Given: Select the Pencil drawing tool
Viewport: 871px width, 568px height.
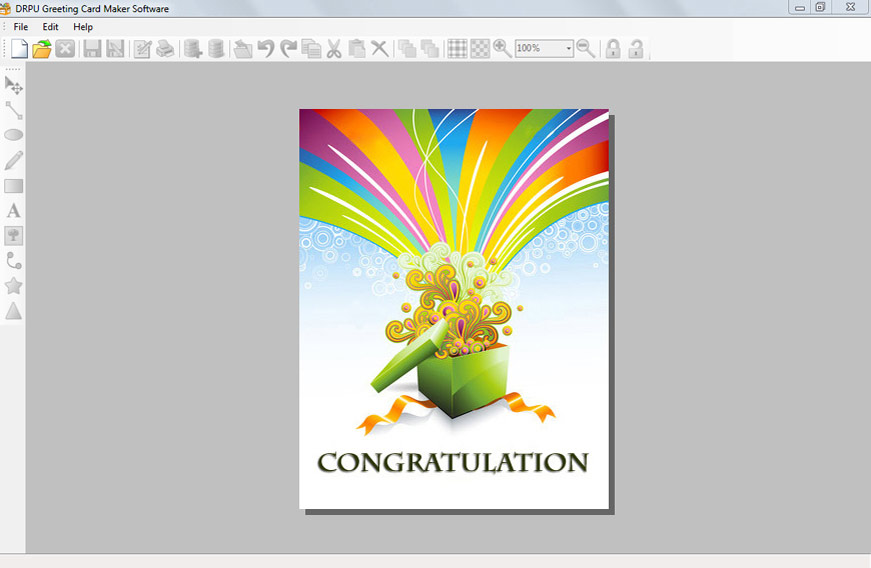Looking at the screenshot, I should (13, 160).
